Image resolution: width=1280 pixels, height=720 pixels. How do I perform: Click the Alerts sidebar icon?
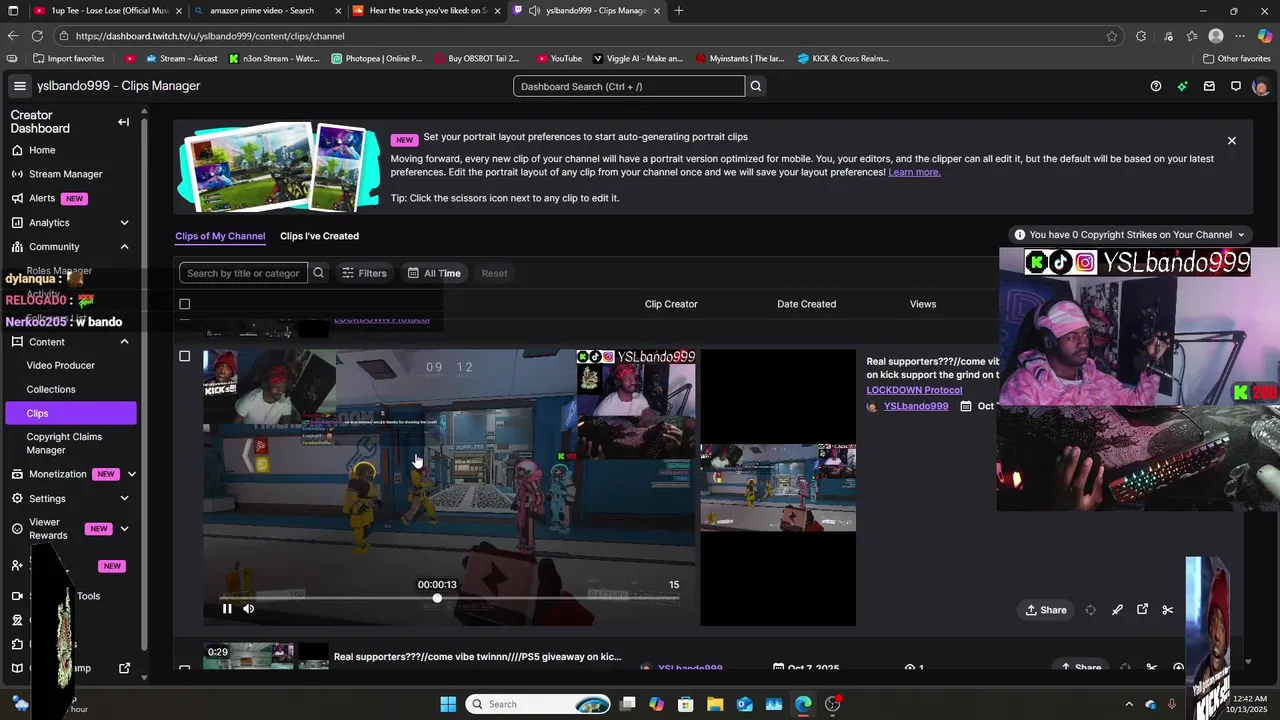click(x=17, y=198)
